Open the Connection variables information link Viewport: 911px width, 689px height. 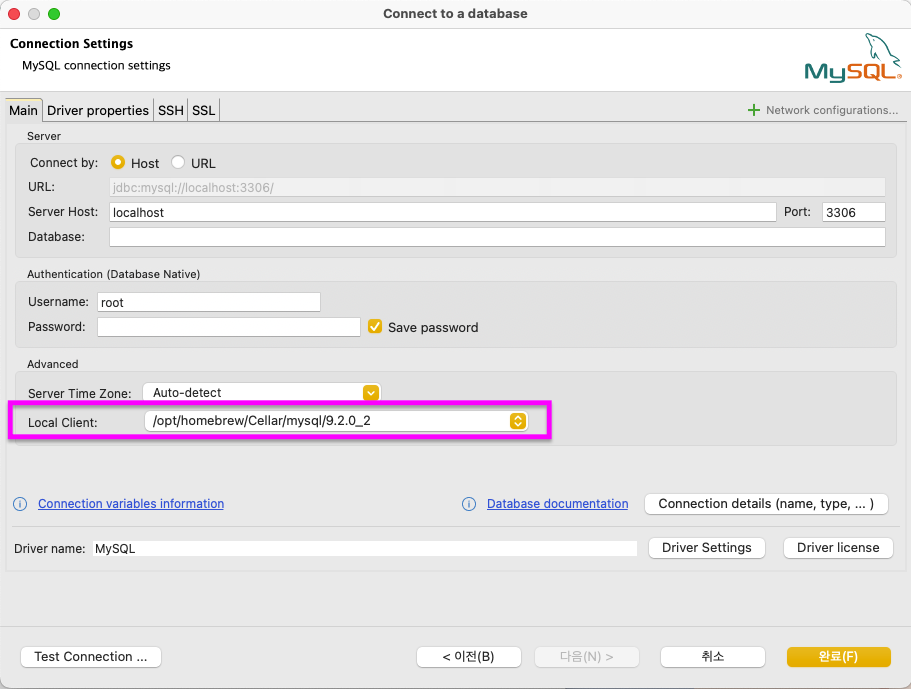(131, 504)
